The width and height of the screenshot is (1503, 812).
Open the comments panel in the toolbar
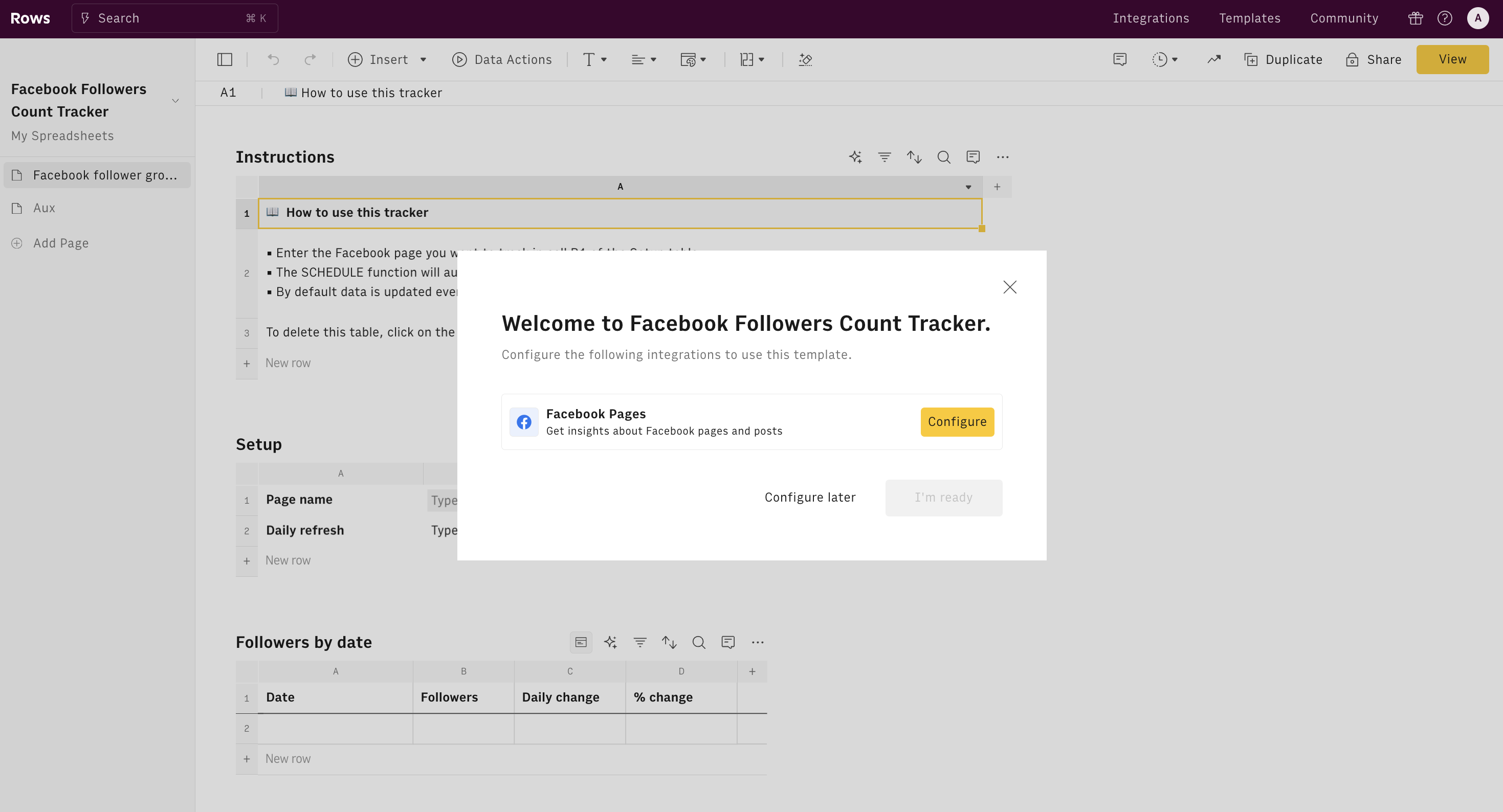(1120, 59)
